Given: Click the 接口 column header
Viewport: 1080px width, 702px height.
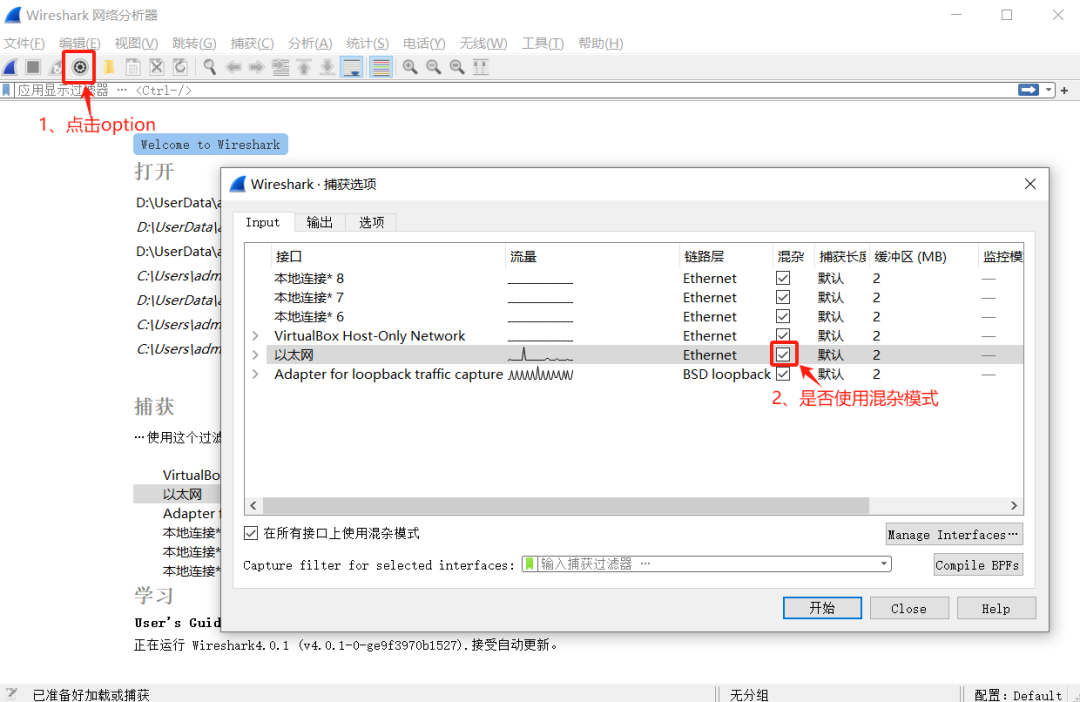Looking at the screenshot, I should 388,256.
